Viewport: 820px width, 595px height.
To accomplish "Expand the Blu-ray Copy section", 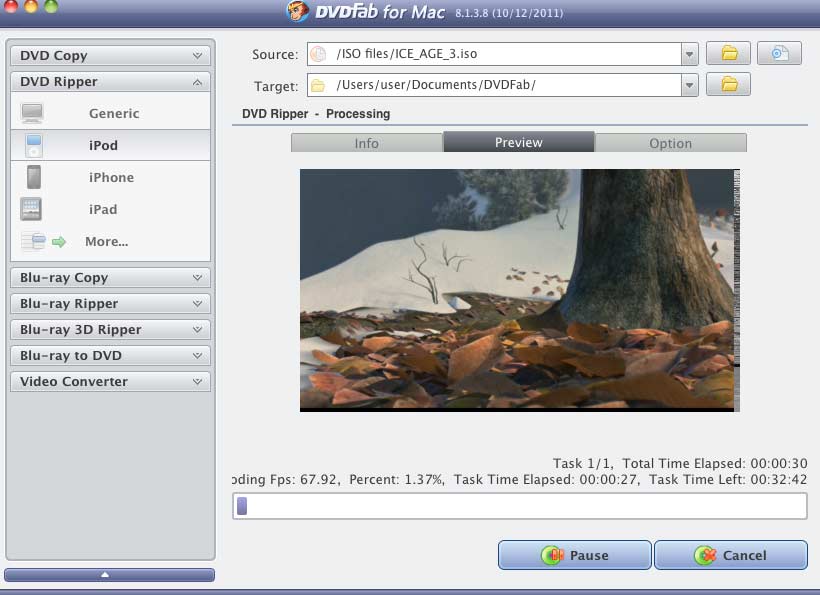I will [x=110, y=278].
